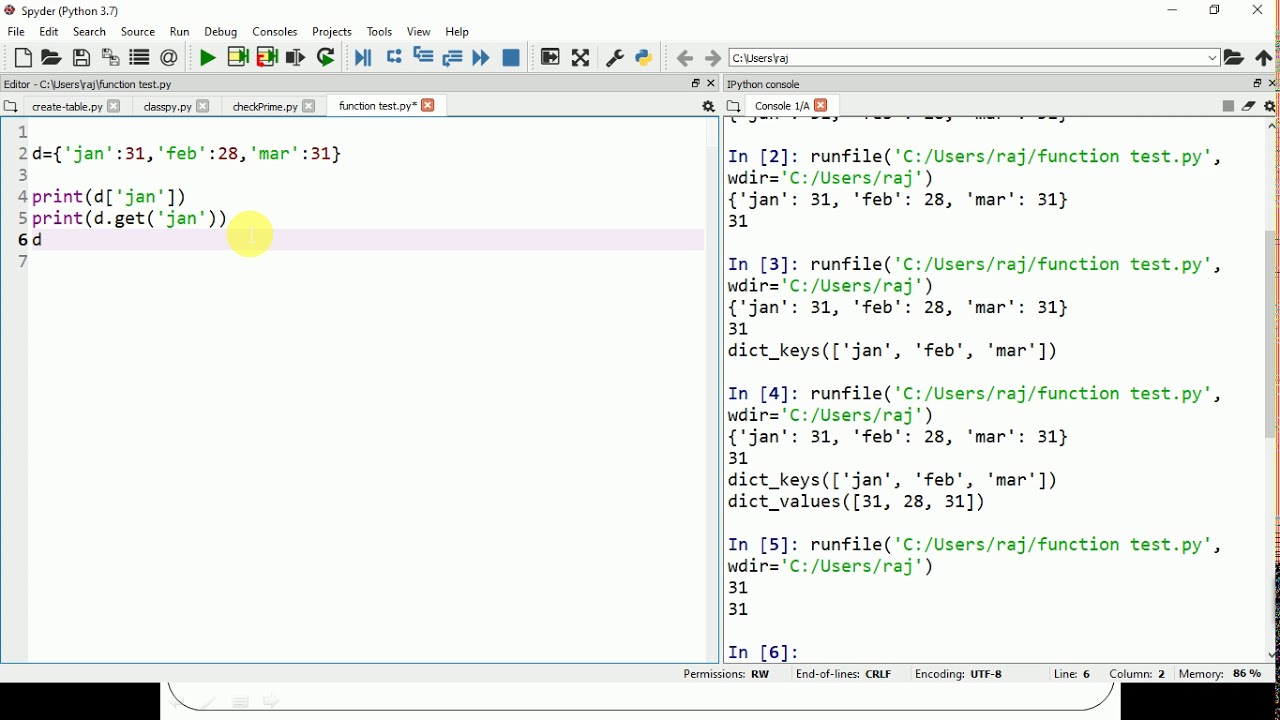Run the file with the green play button
The height and width of the screenshot is (720, 1280).
tap(207, 58)
